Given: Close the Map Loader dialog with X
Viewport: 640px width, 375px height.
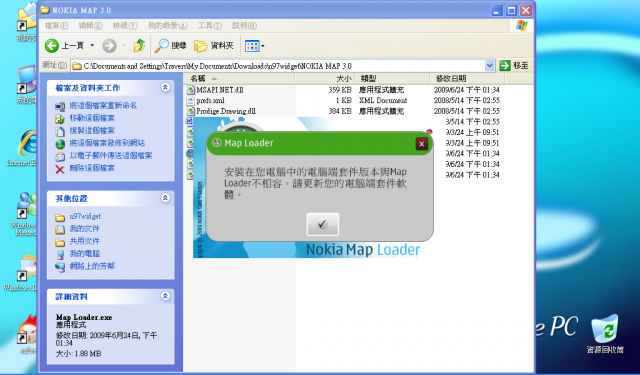Looking at the screenshot, I should click(x=422, y=144).
